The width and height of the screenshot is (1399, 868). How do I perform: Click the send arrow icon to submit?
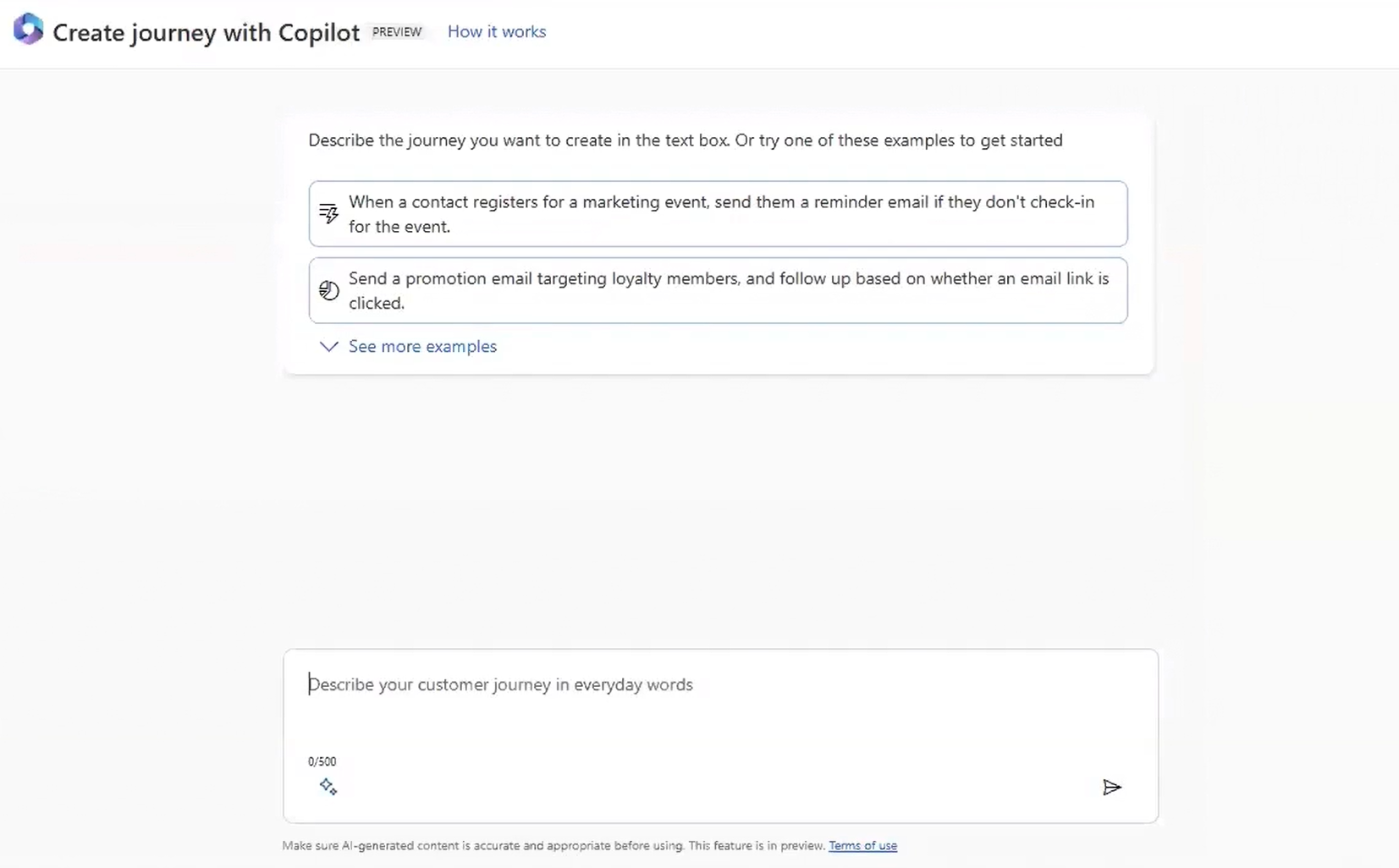(x=1111, y=787)
